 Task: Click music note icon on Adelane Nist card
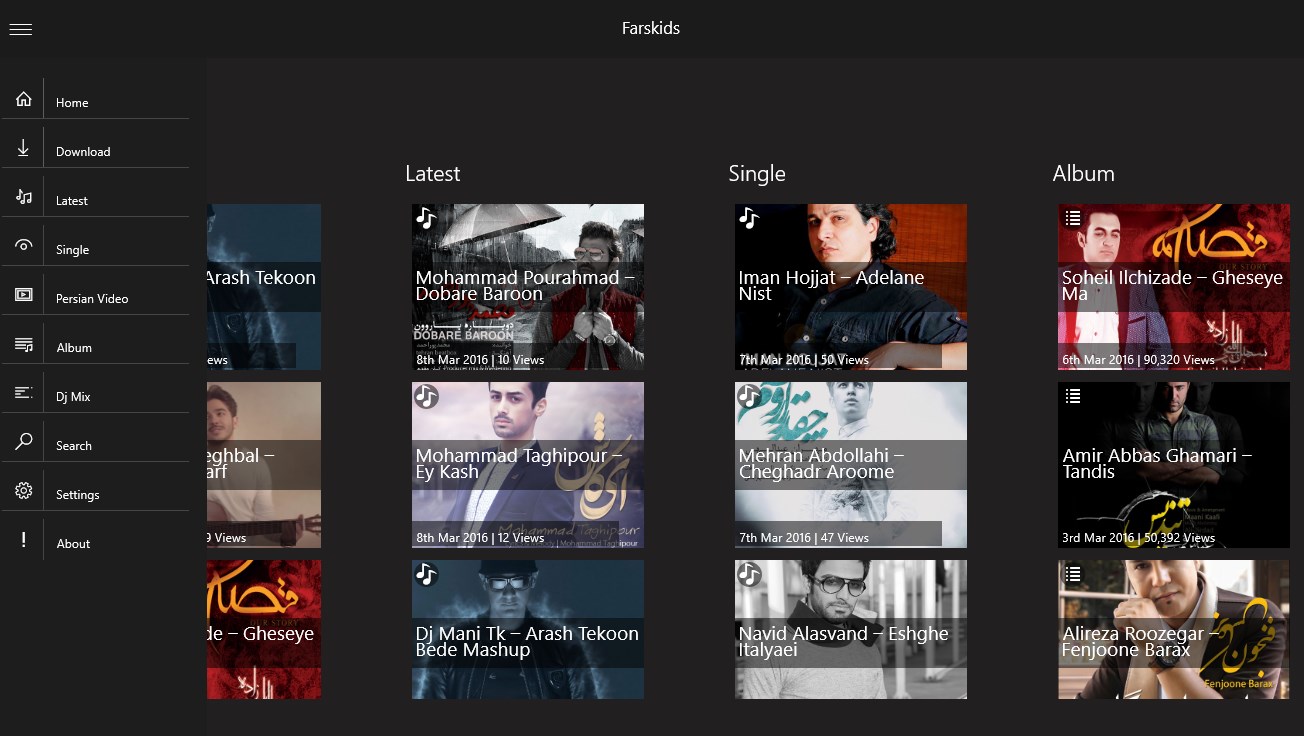tap(749, 218)
